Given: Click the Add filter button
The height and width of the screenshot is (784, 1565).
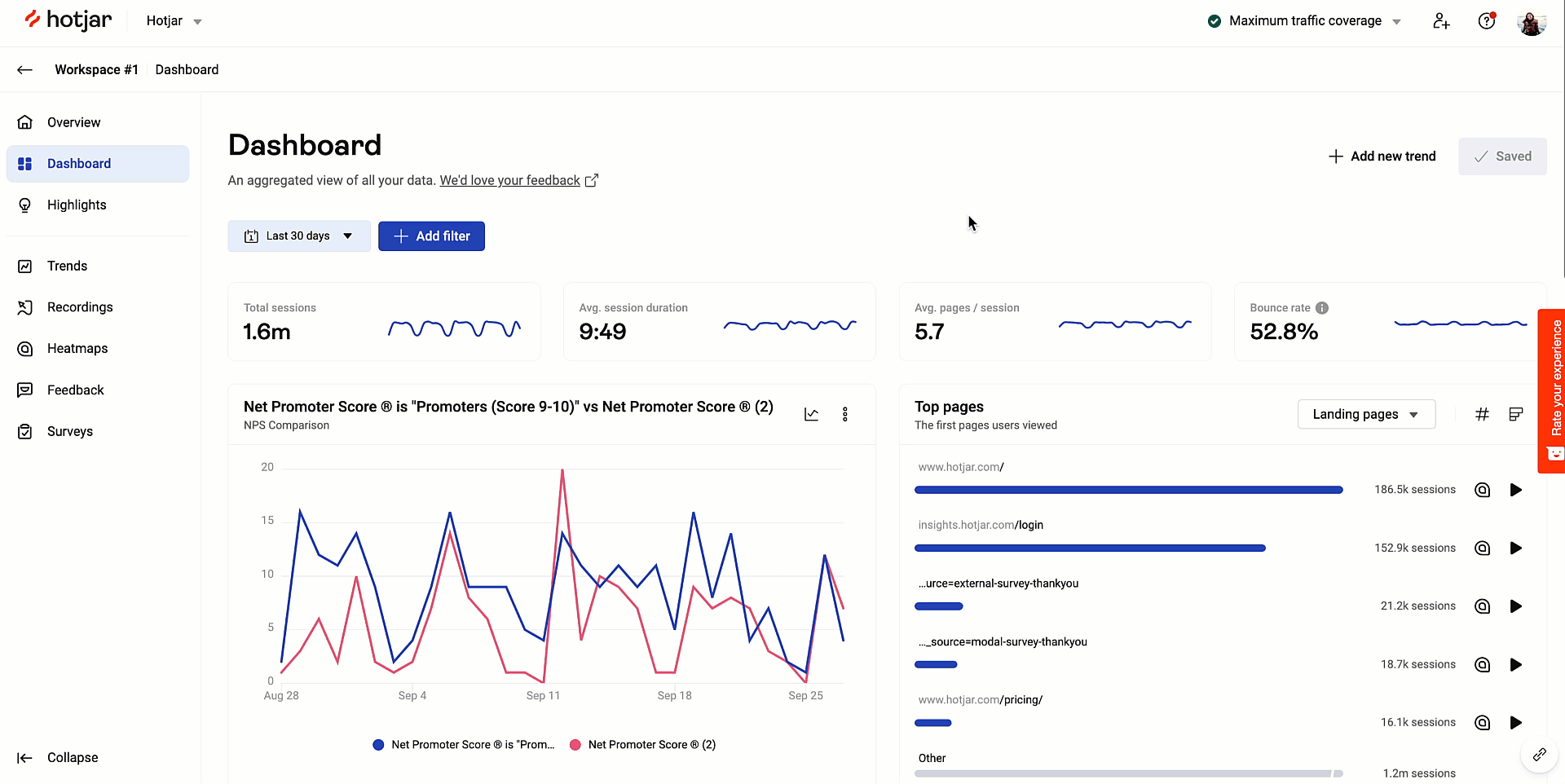Looking at the screenshot, I should click(431, 236).
